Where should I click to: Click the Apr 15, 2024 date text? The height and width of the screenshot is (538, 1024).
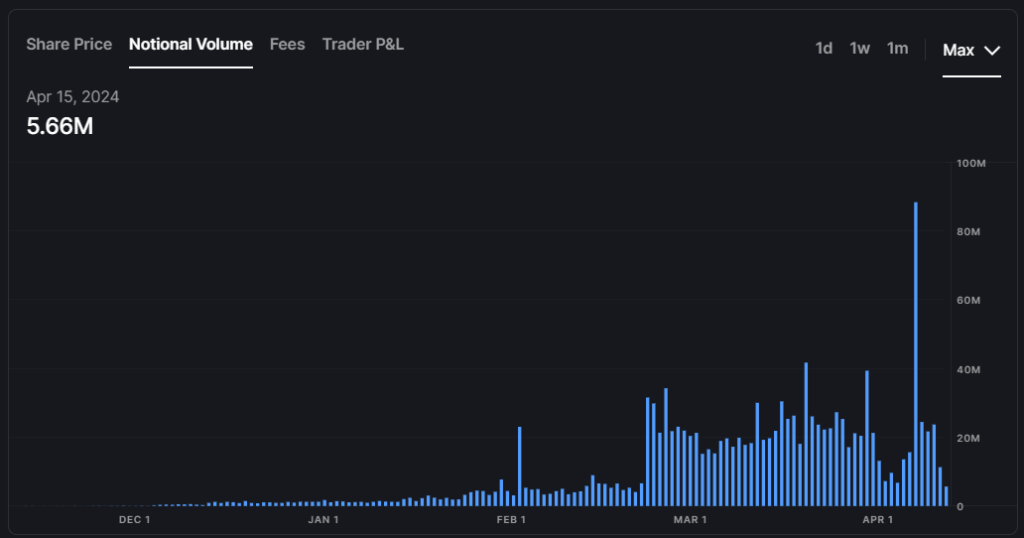(x=73, y=97)
